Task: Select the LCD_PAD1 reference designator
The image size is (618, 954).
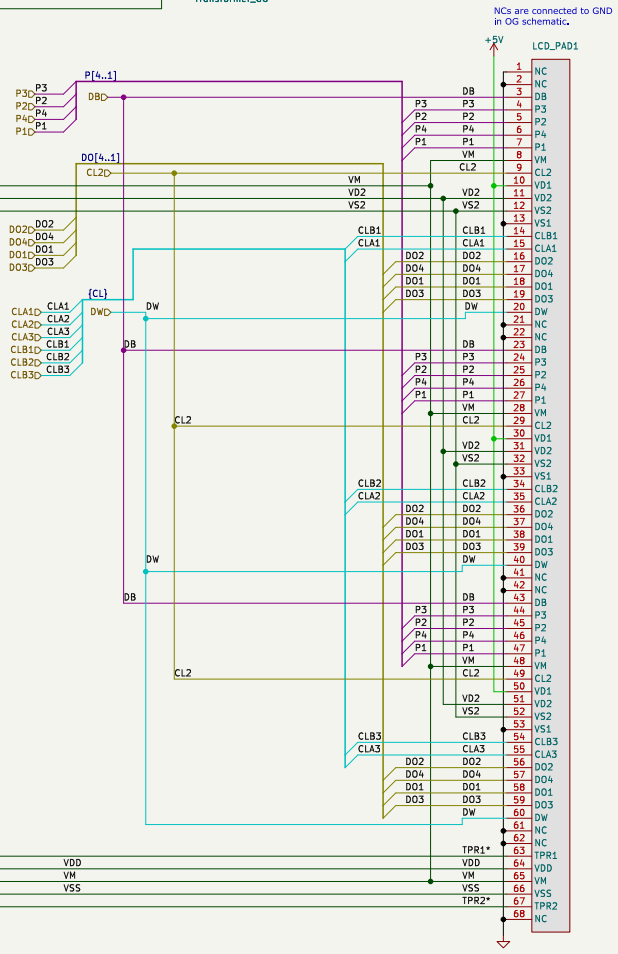Action: click(555, 47)
